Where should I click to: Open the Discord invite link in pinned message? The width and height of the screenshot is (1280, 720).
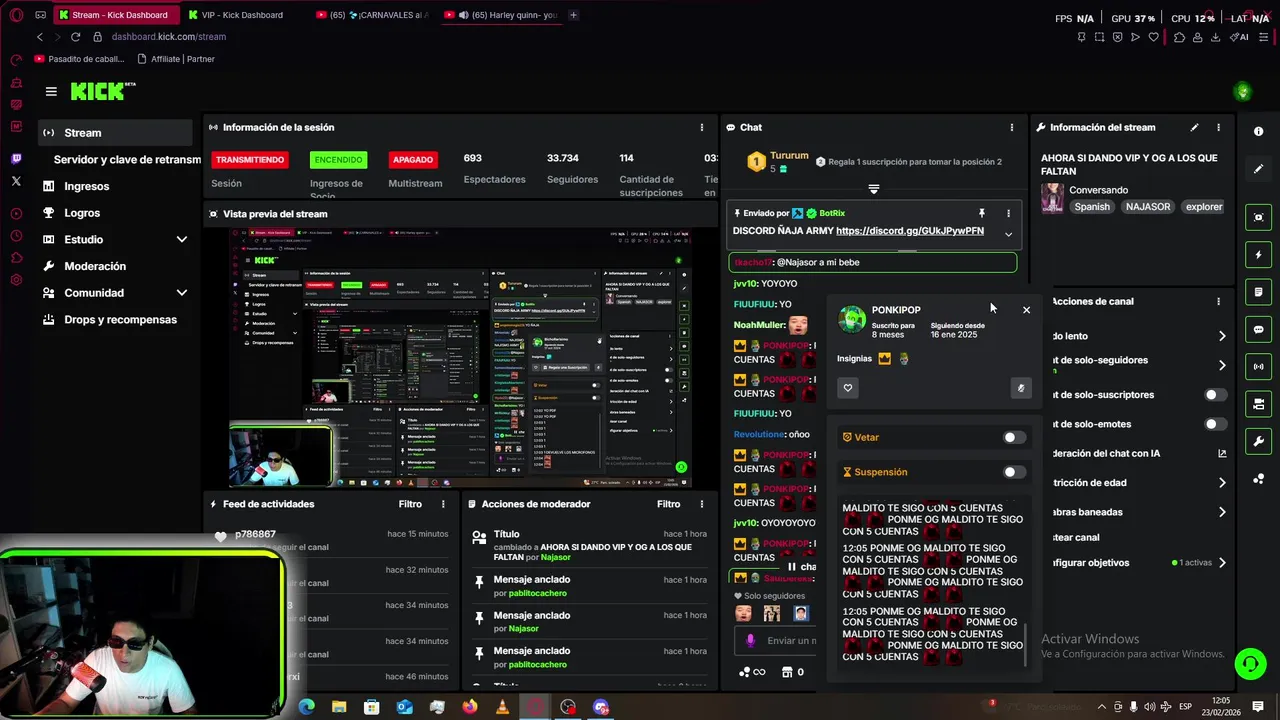(910, 231)
